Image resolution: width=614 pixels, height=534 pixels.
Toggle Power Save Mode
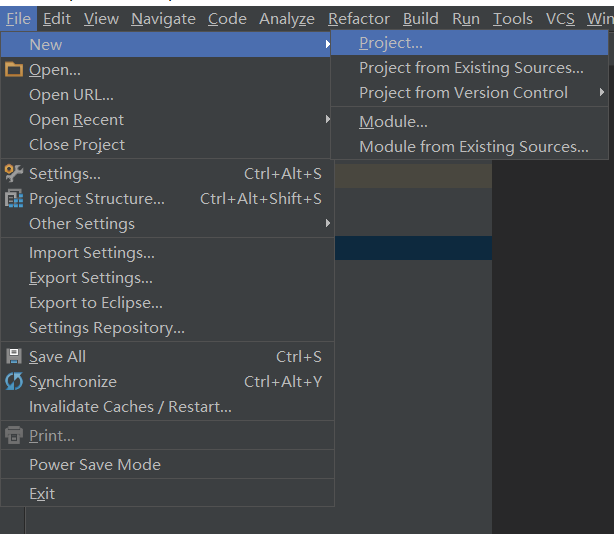168,465
